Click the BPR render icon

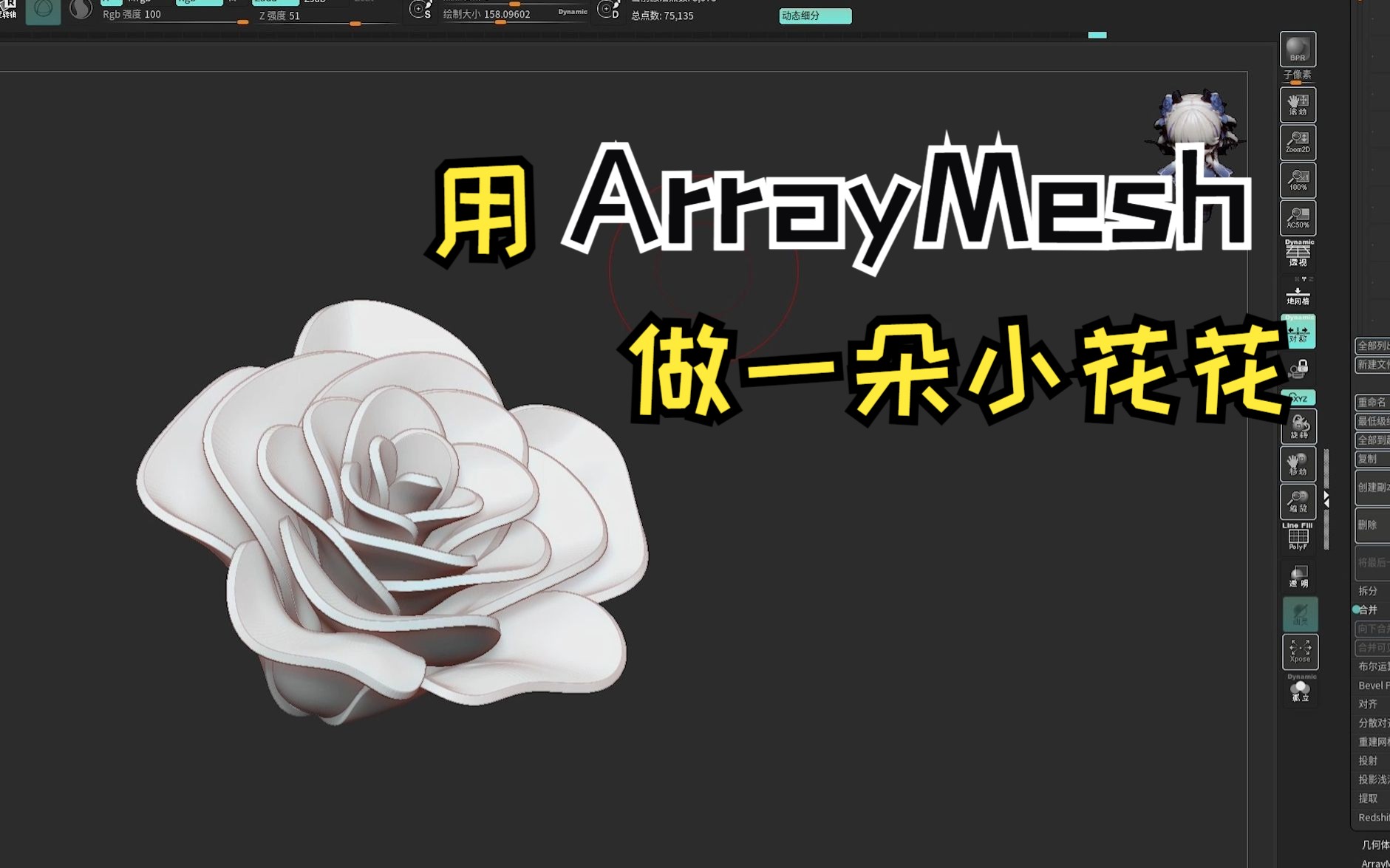click(1299, 49)
